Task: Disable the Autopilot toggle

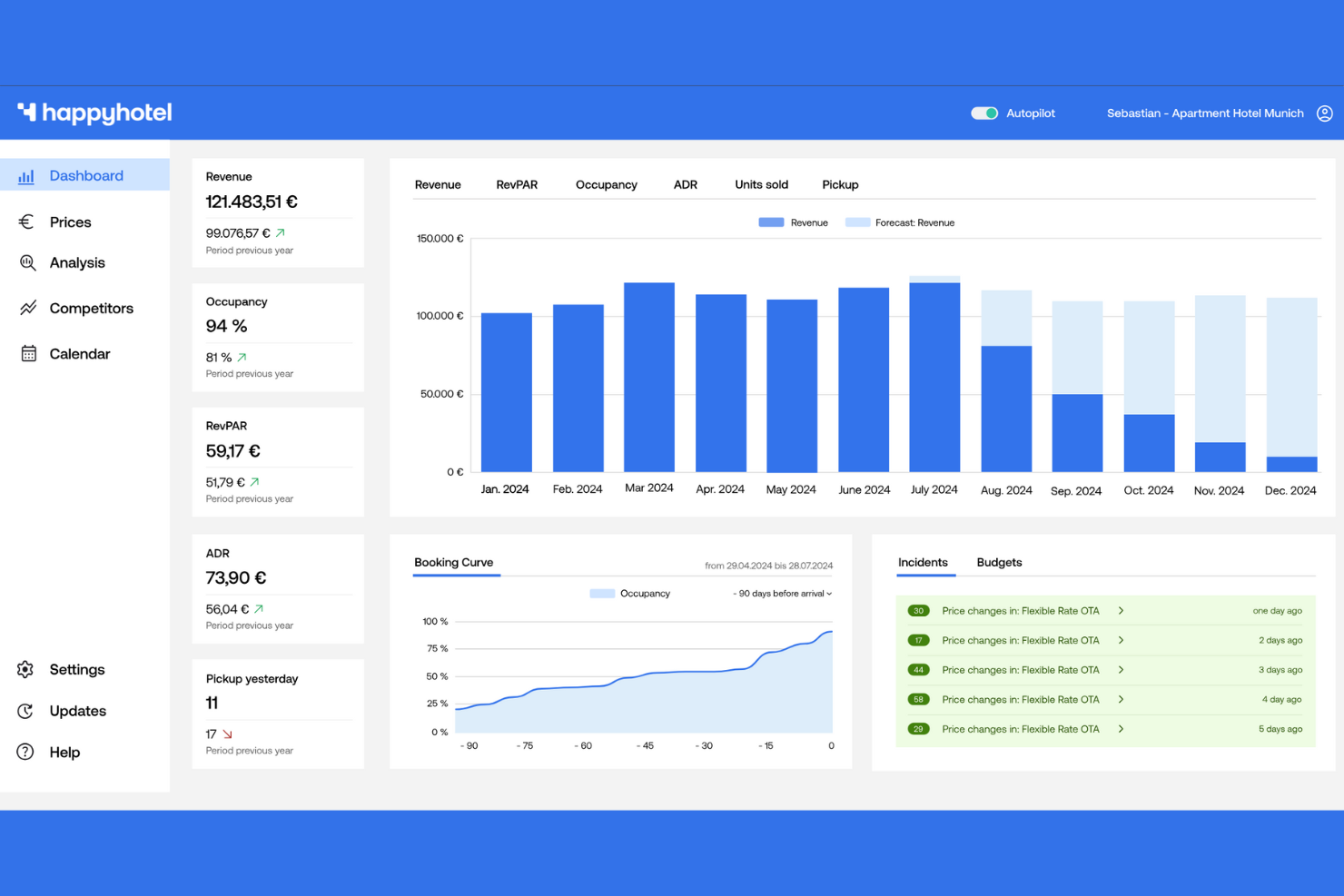Action: pos(984,113)
